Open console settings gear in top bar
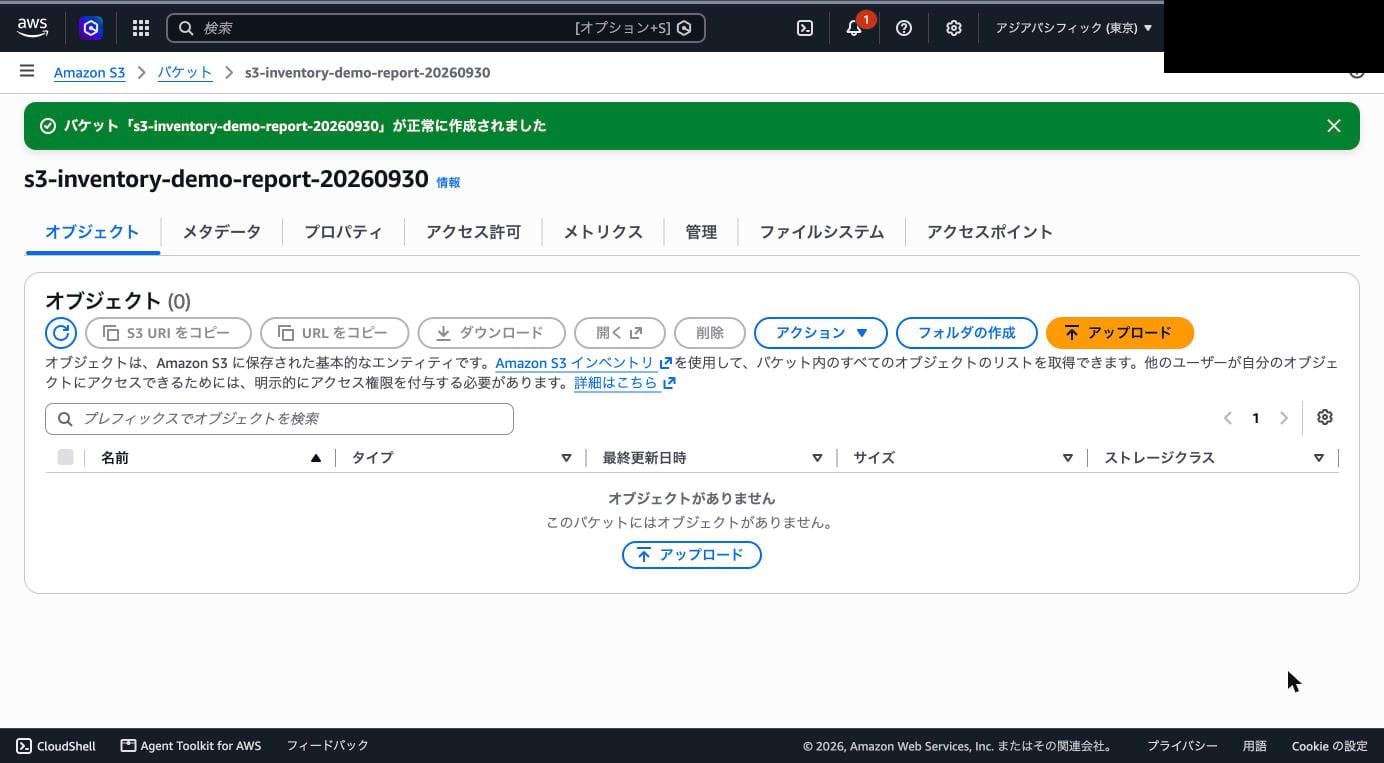The height and width of the screenshot is (763, 1384). [954, 28]
